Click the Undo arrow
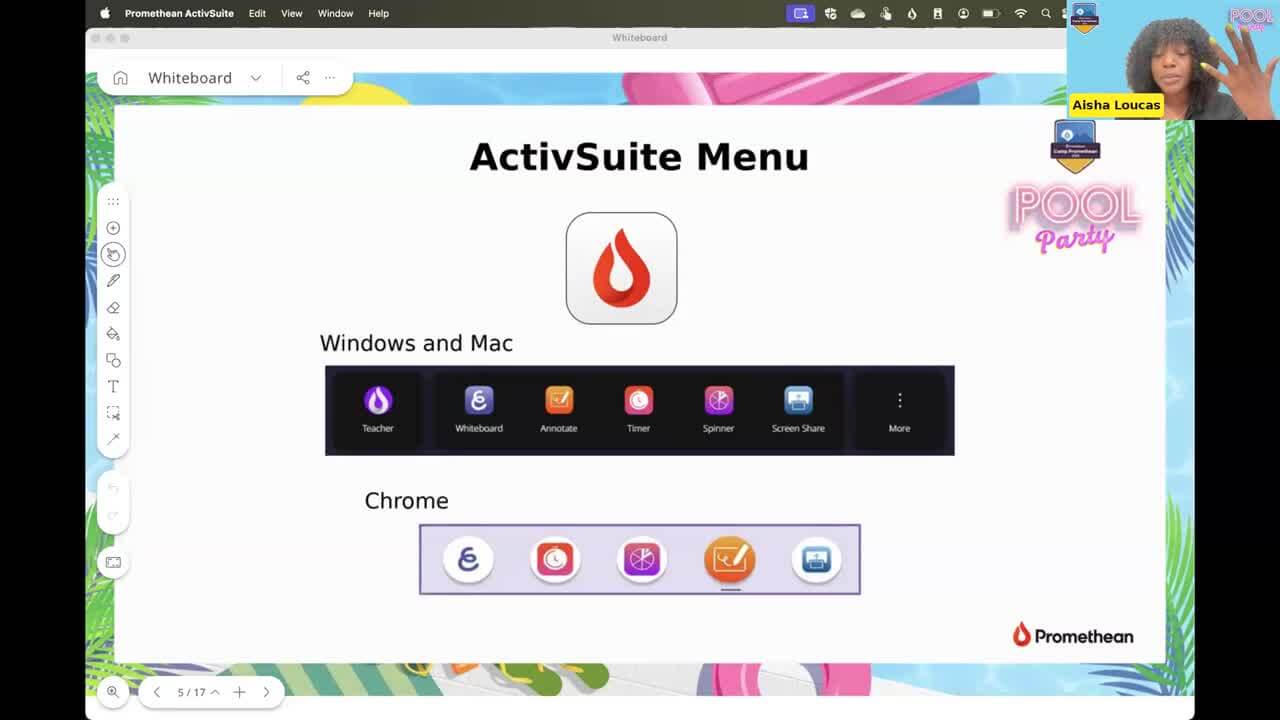 point(113,489)
